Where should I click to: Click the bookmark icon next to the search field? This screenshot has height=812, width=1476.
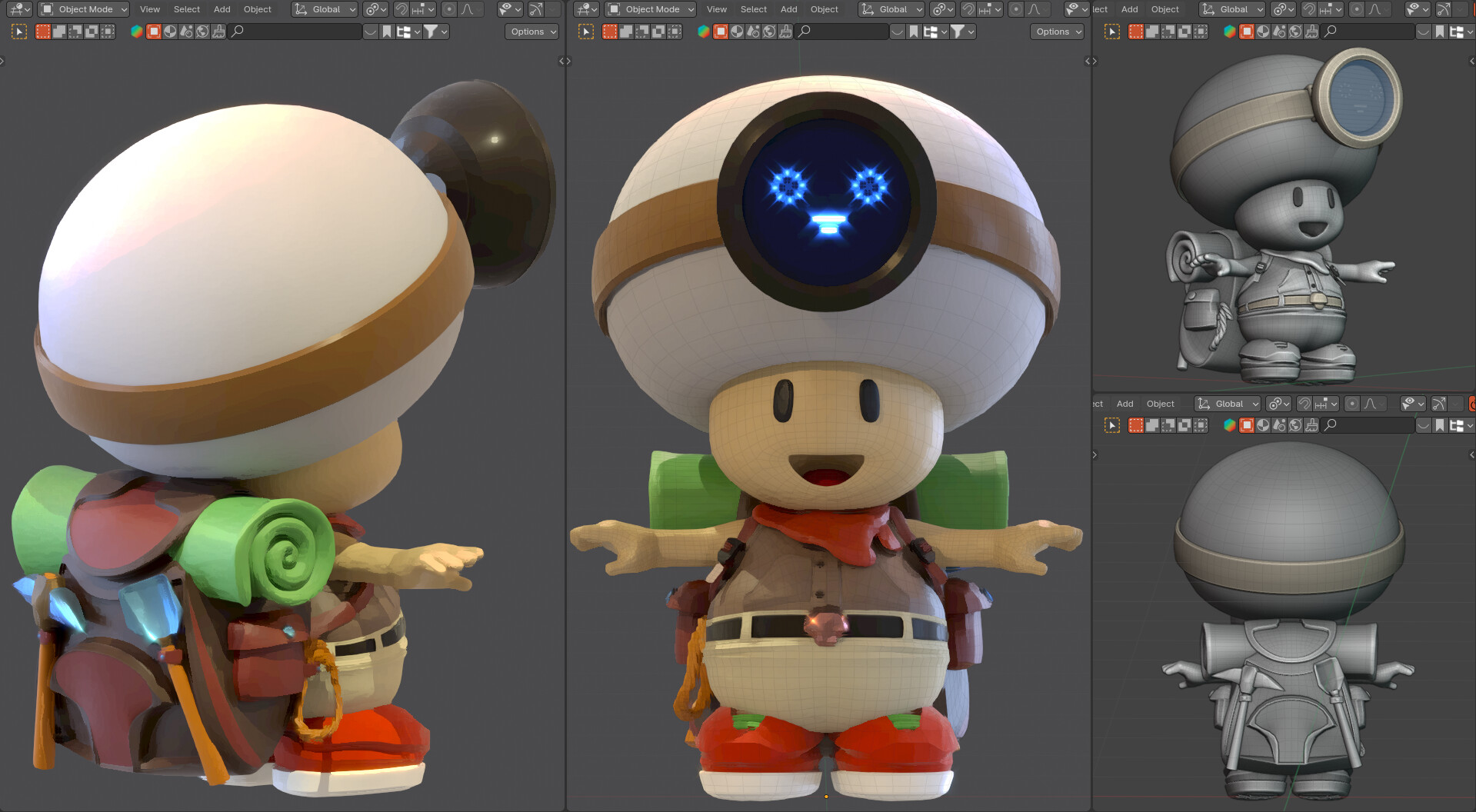pos(385,32)
